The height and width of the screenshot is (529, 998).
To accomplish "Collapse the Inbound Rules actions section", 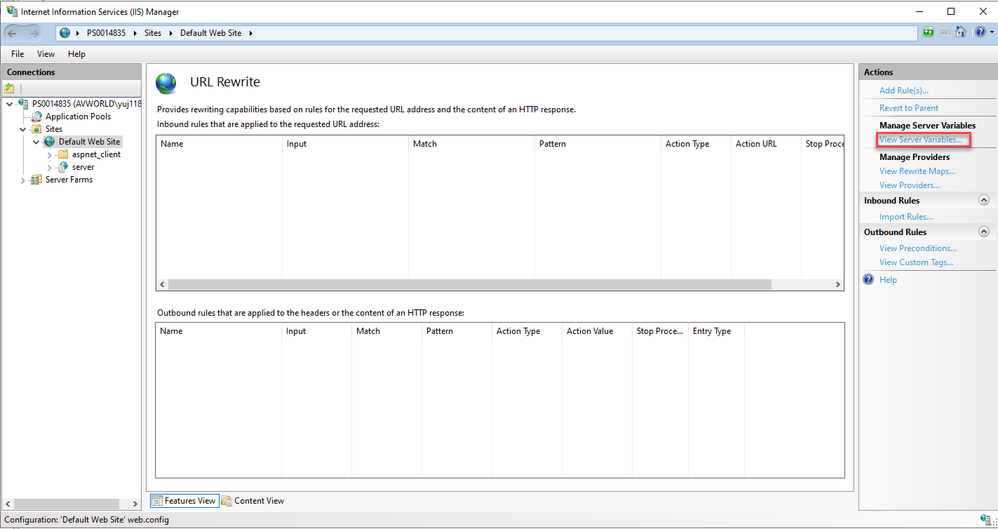I will [x=983, y=201].
